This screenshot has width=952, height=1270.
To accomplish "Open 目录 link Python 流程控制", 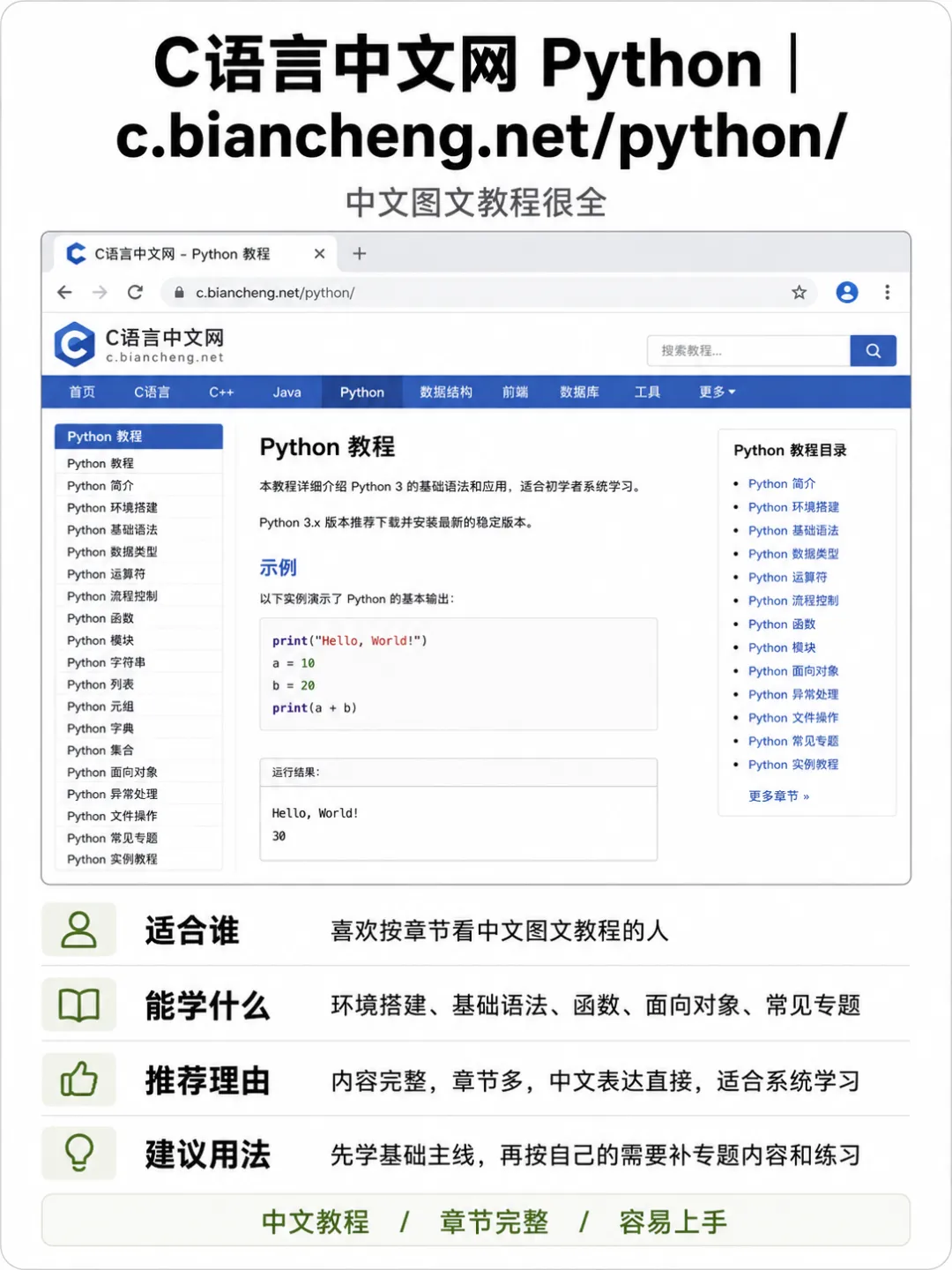I will (793, 601).
